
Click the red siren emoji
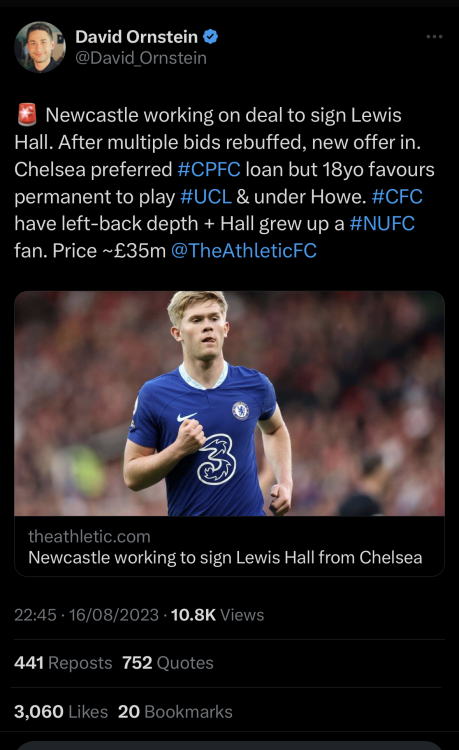point(27,115)
